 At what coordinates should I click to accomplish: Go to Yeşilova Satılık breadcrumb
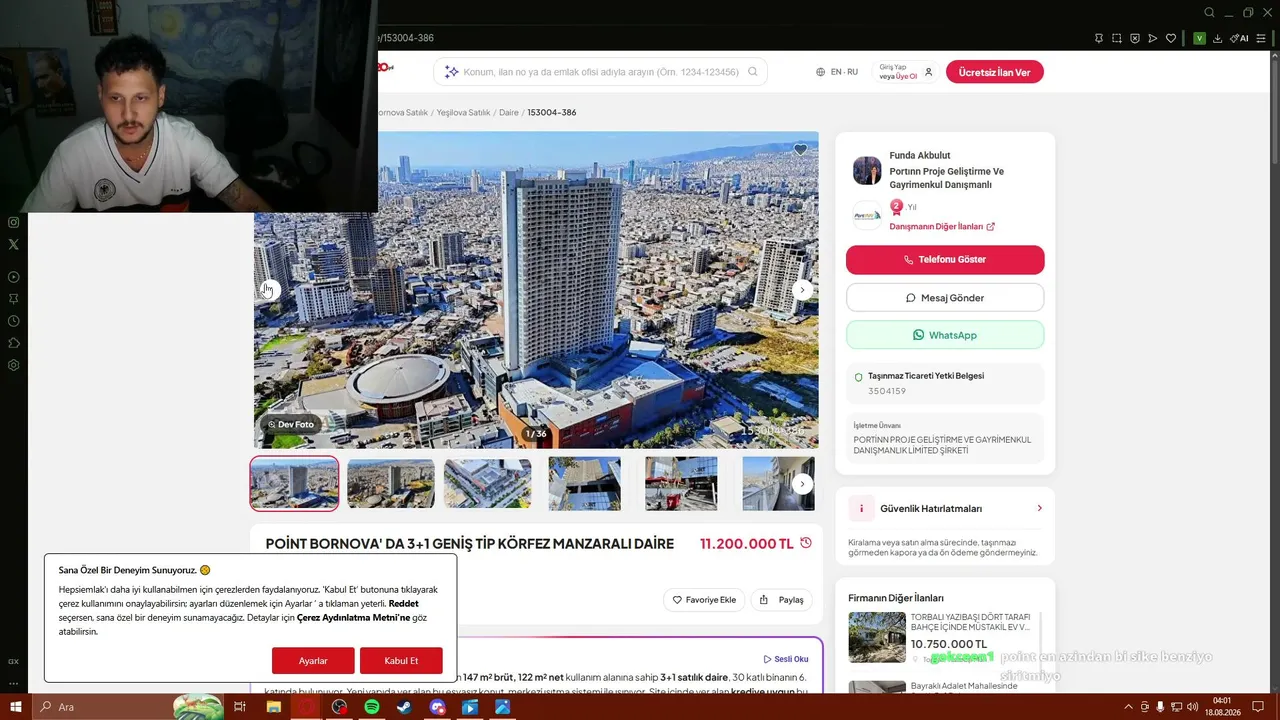point(464,113)
